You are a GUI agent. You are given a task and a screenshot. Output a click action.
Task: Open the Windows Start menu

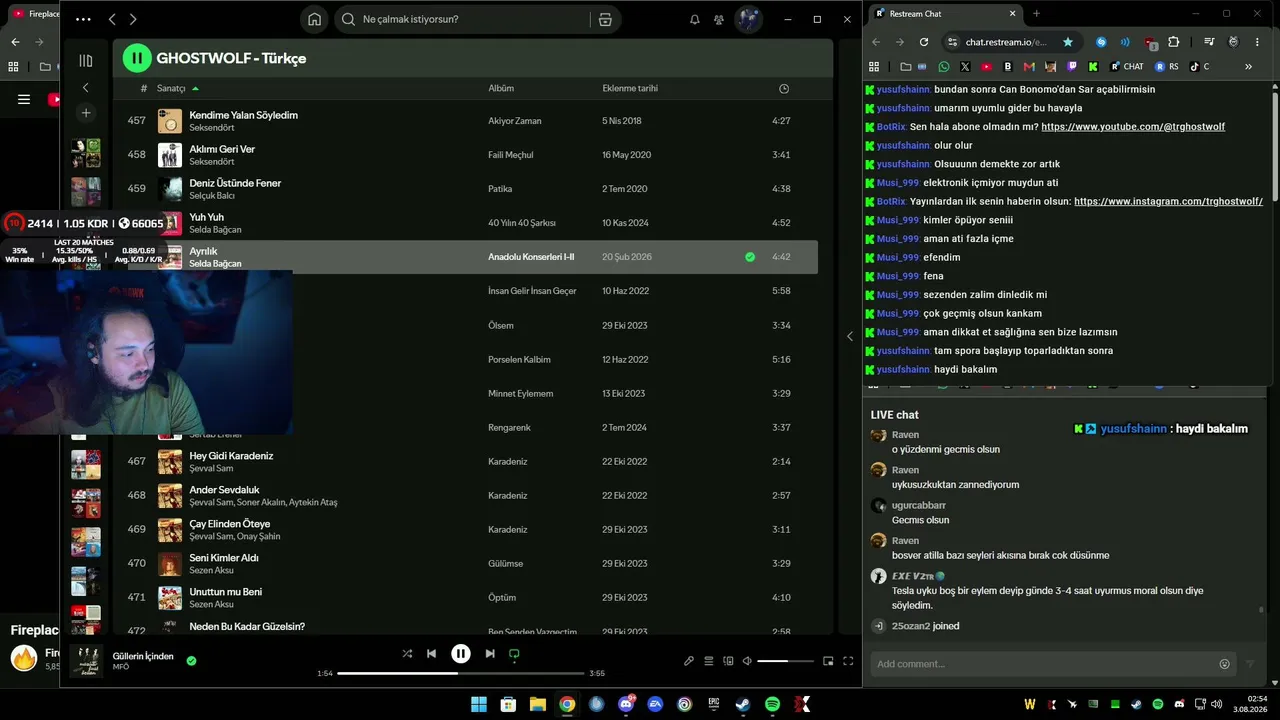(479, 704)
